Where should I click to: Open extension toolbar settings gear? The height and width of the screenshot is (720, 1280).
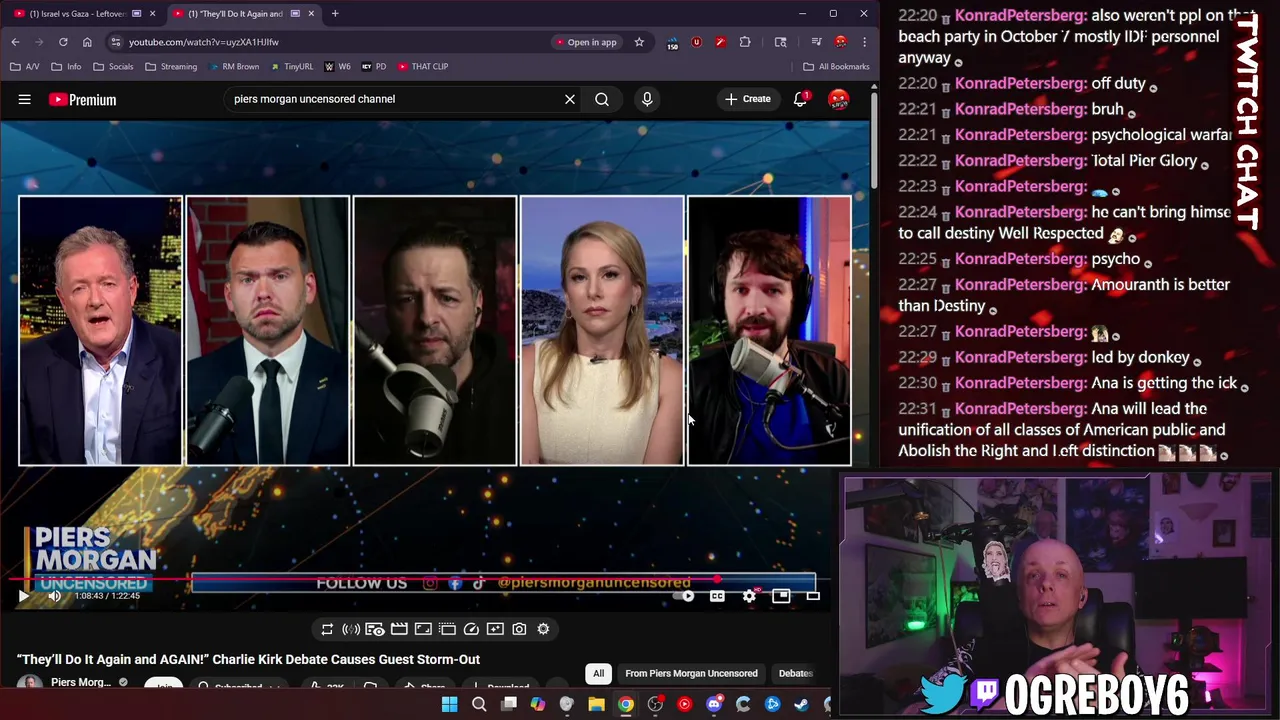tap(543, 629)
